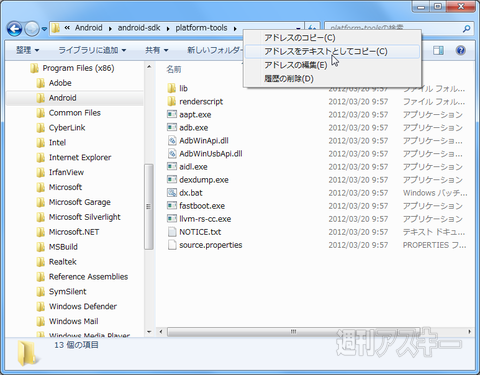Click the folder icon in address bar

tap(56, 28)
